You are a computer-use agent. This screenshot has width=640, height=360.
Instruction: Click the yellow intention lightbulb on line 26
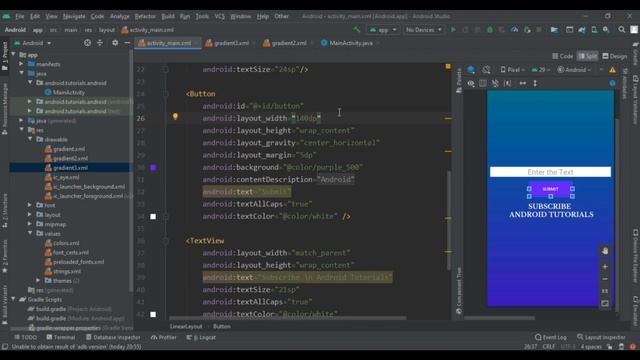175,117
